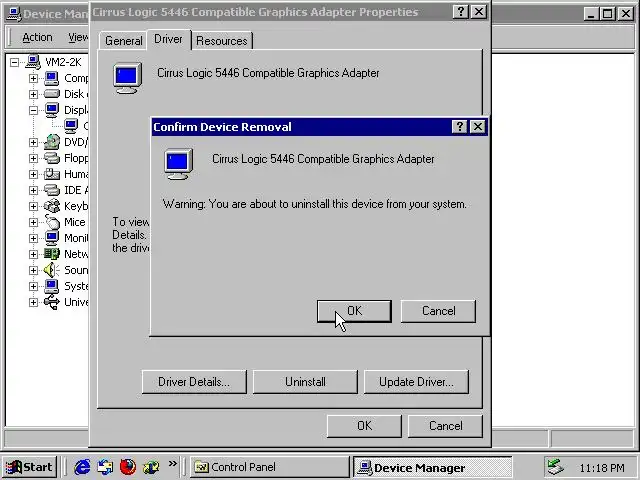Launch the red browser icon in Quick Launch

click(x=128, y=467)
